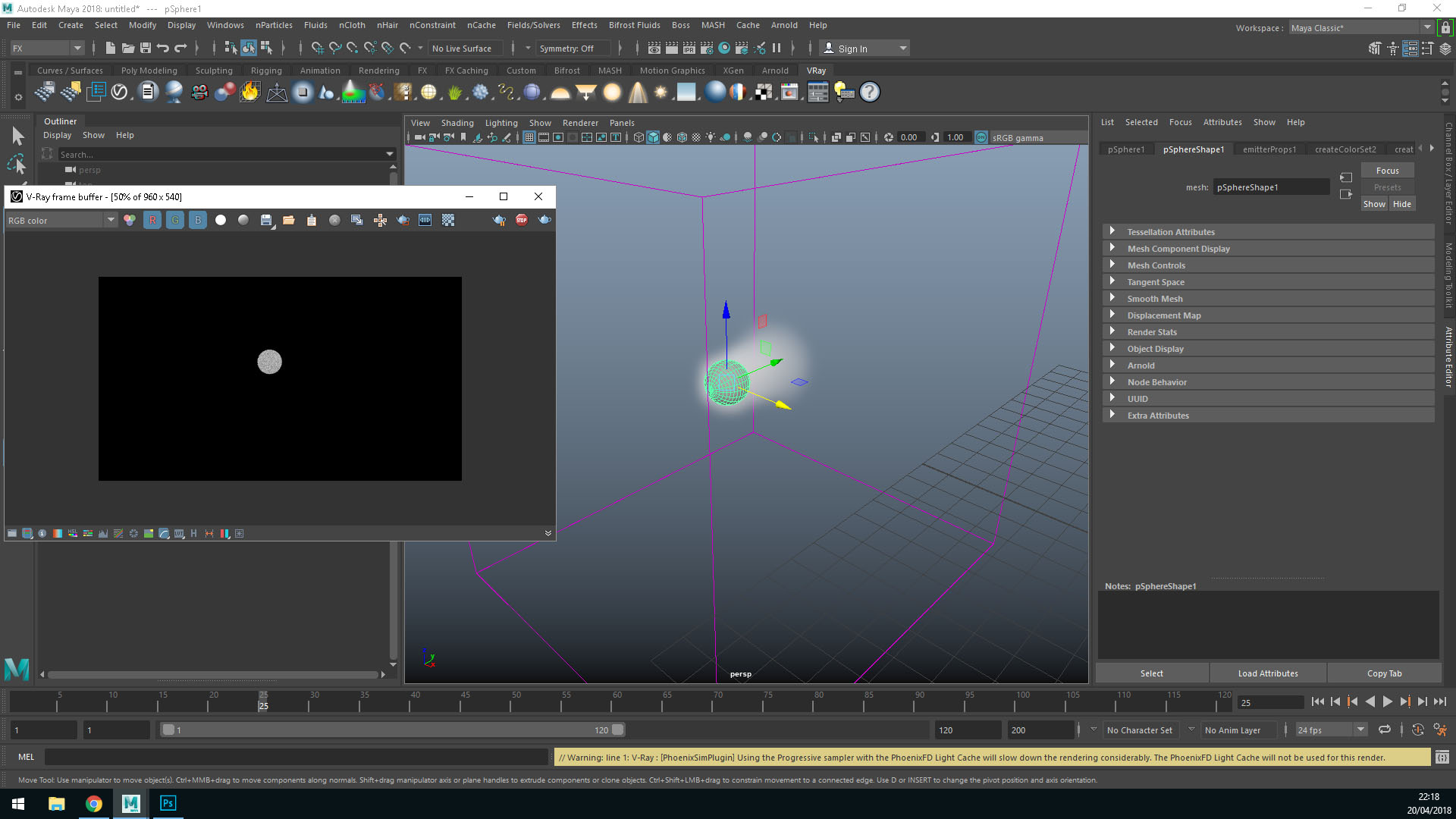Select the emitterProps1 attribute tab

pyautogui.click(x=1269, y=149)
